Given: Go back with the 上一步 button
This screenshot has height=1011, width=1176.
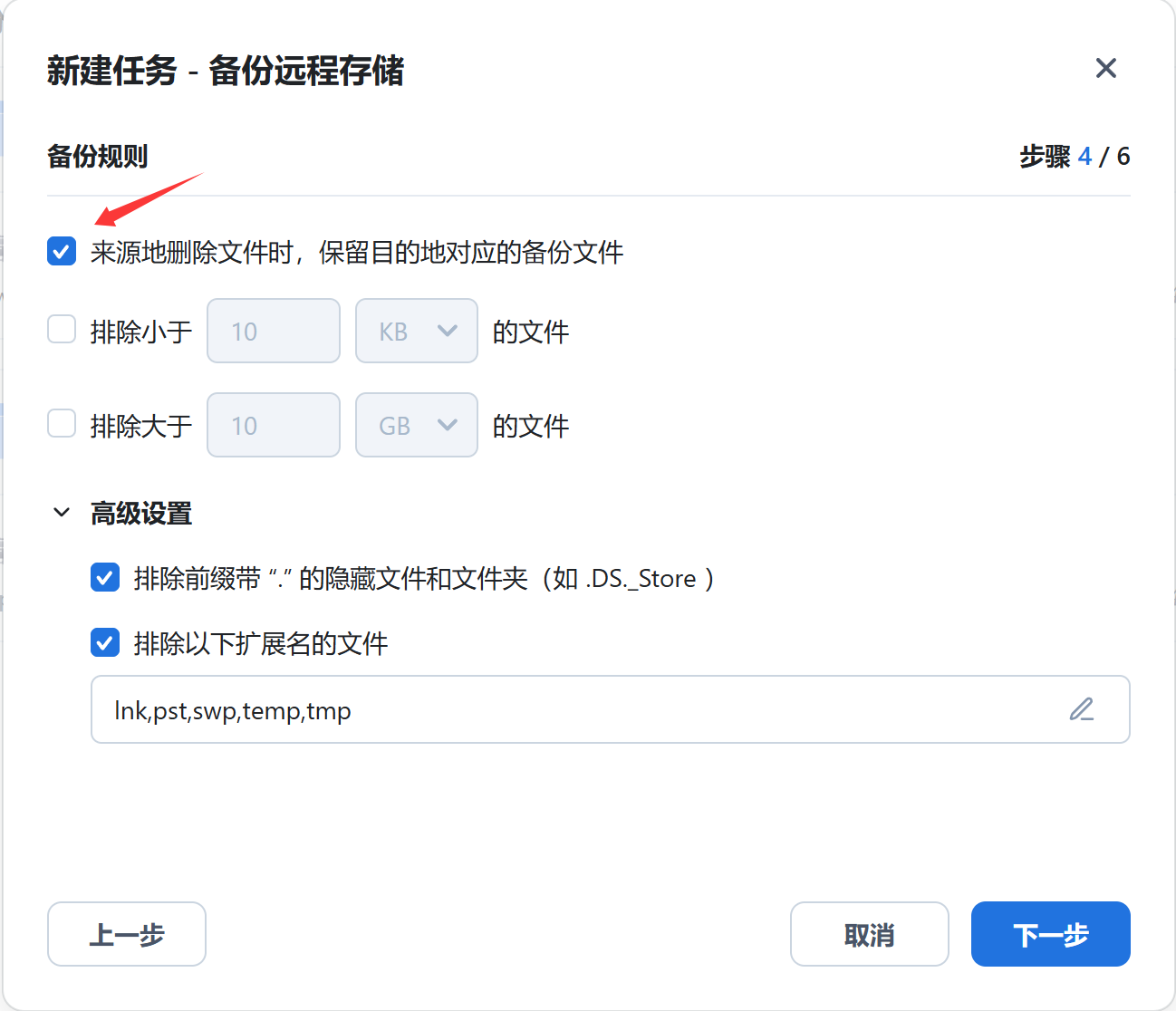Looking at the screenshot, I should click(127, 934).
